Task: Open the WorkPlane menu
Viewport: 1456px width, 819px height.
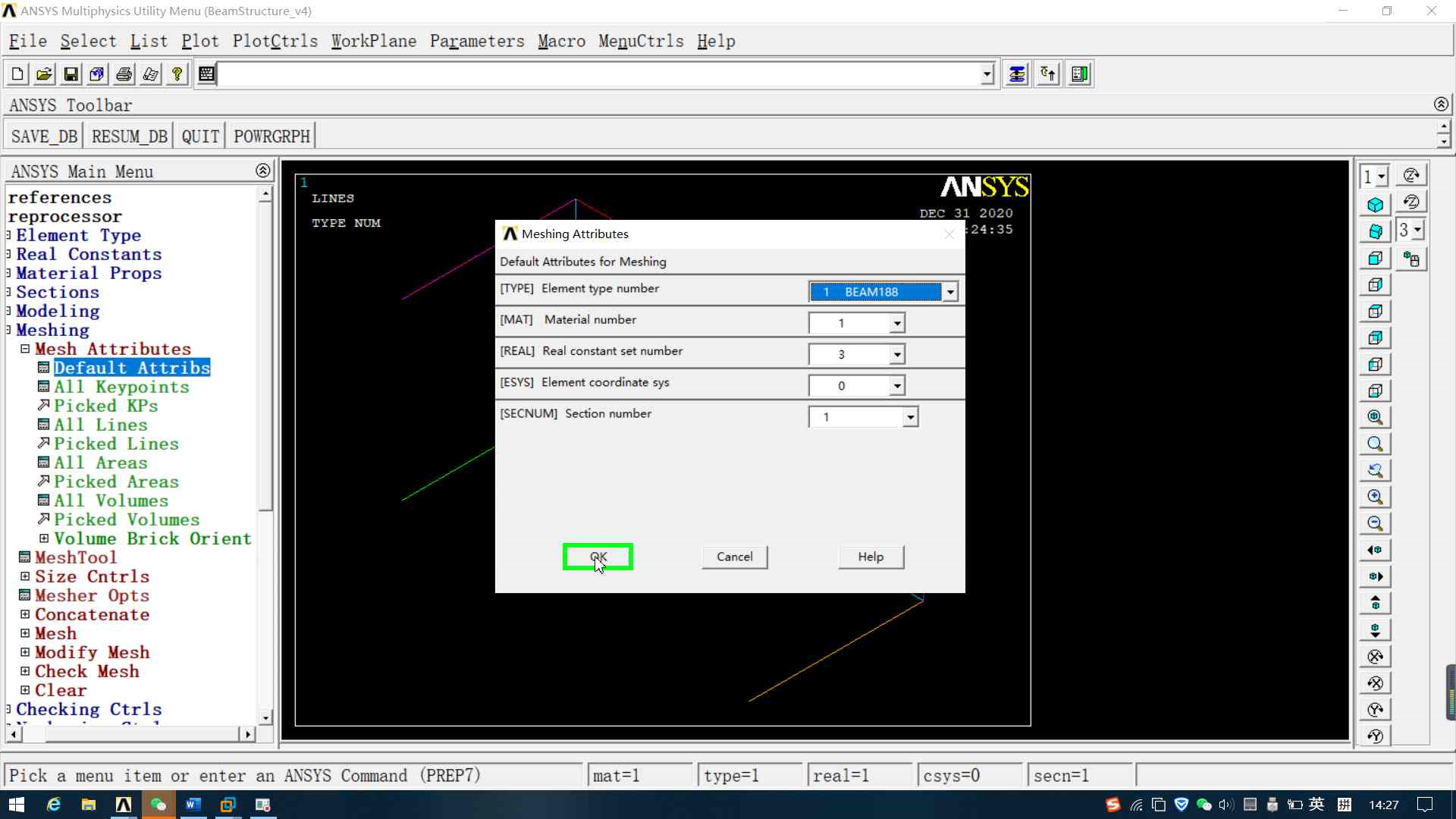Action: click(x=373, y=41)
